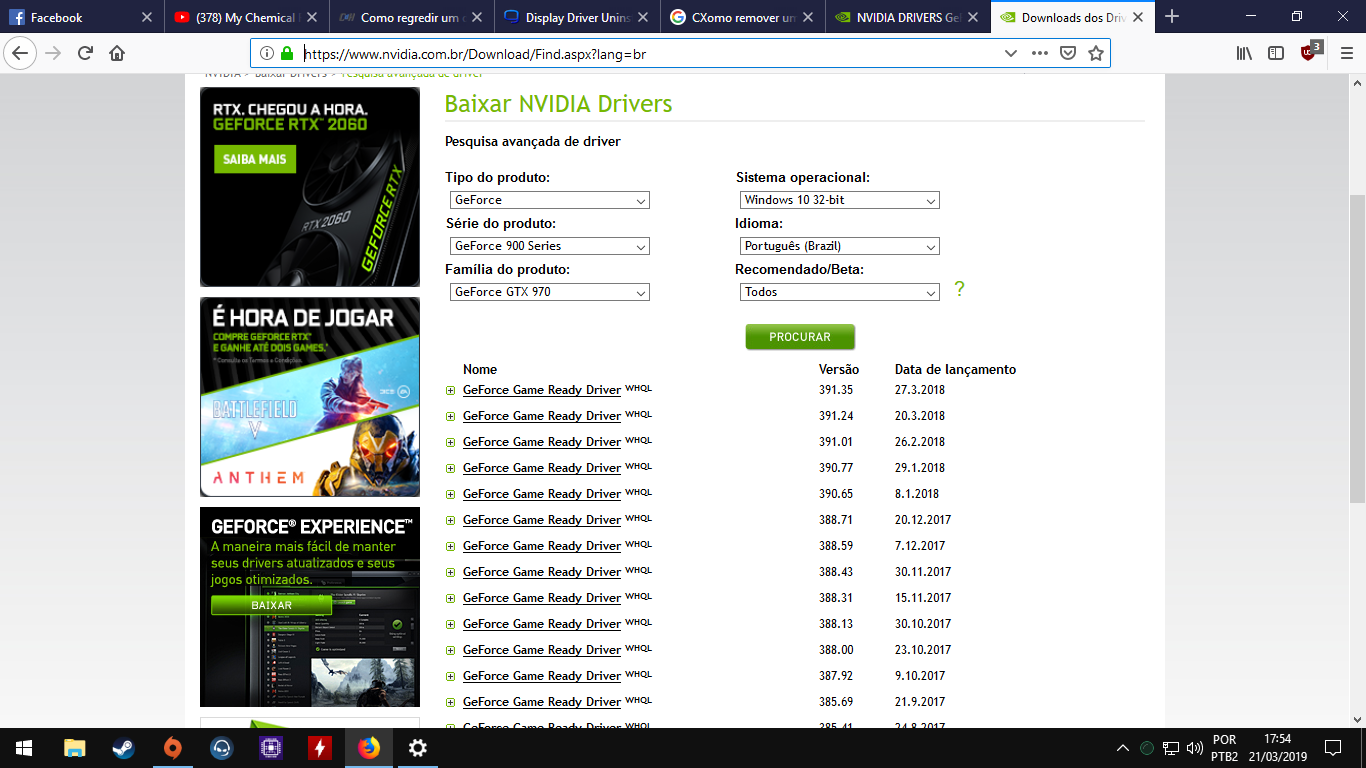Viewport: 1366px width, 768px height.
Task: Open File Explorer from the taskbar
Action: pos(75,748)
